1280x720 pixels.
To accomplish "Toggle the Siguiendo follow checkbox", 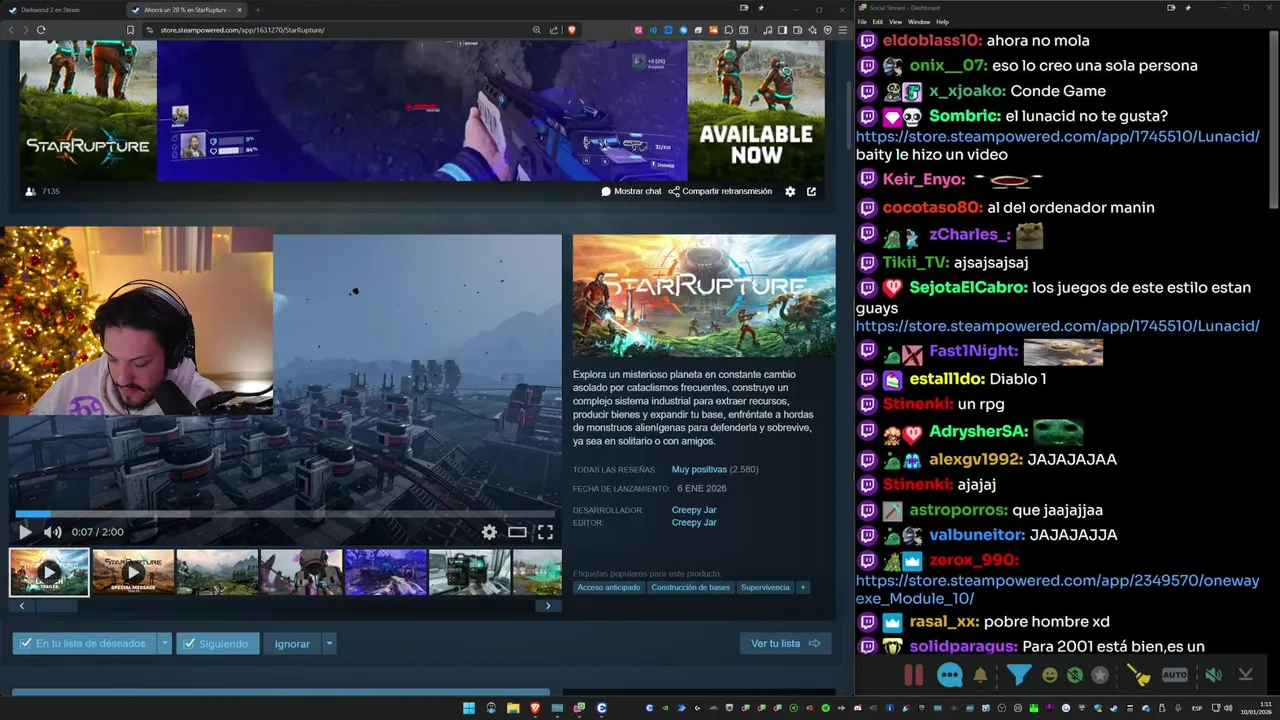I will pyautogui.click(x=218, y=643).
